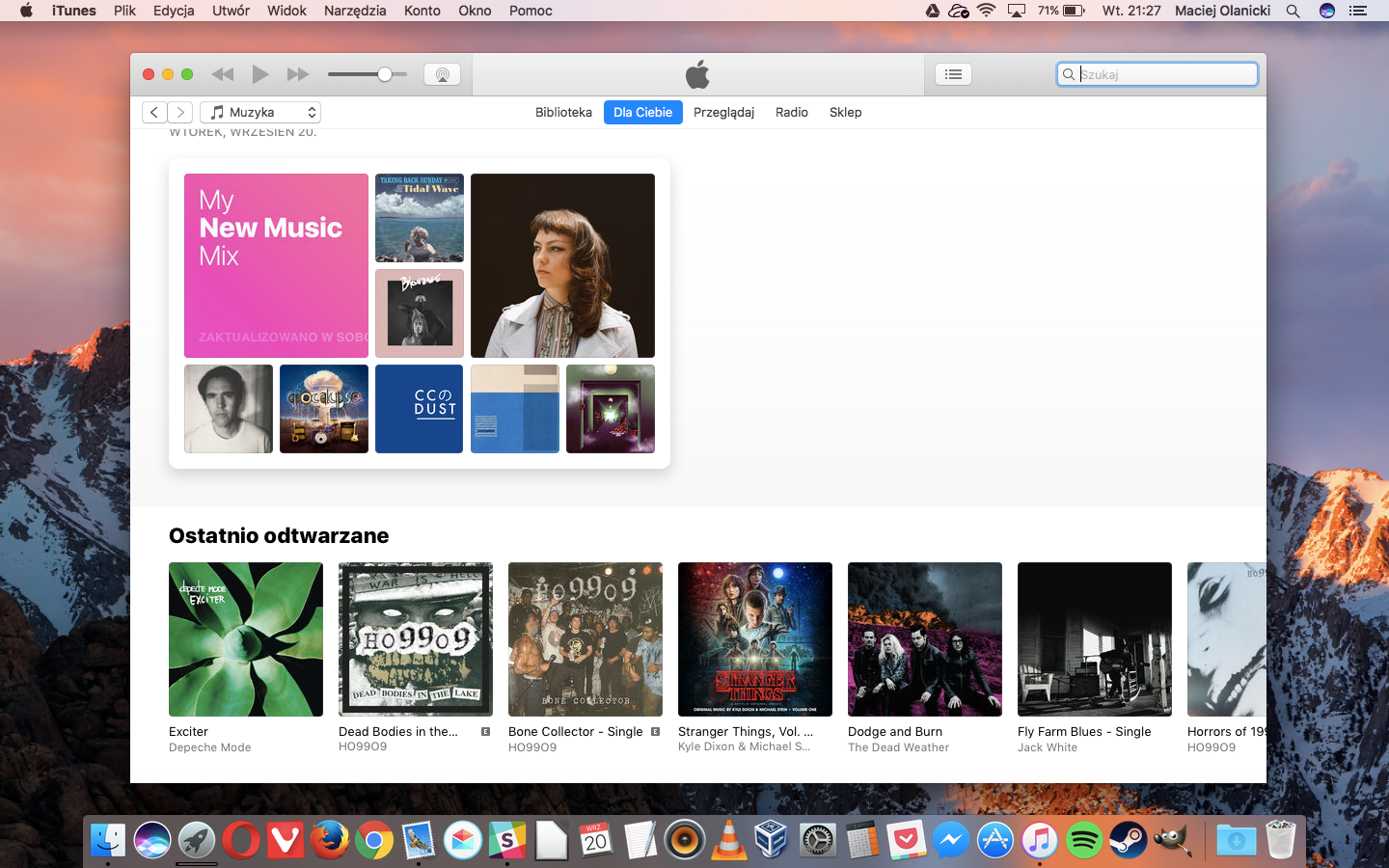Screen dimensions: 1389x868
Task: Click the Previous track rewind button
Action: pyautogui.click(x=223, y=74)
